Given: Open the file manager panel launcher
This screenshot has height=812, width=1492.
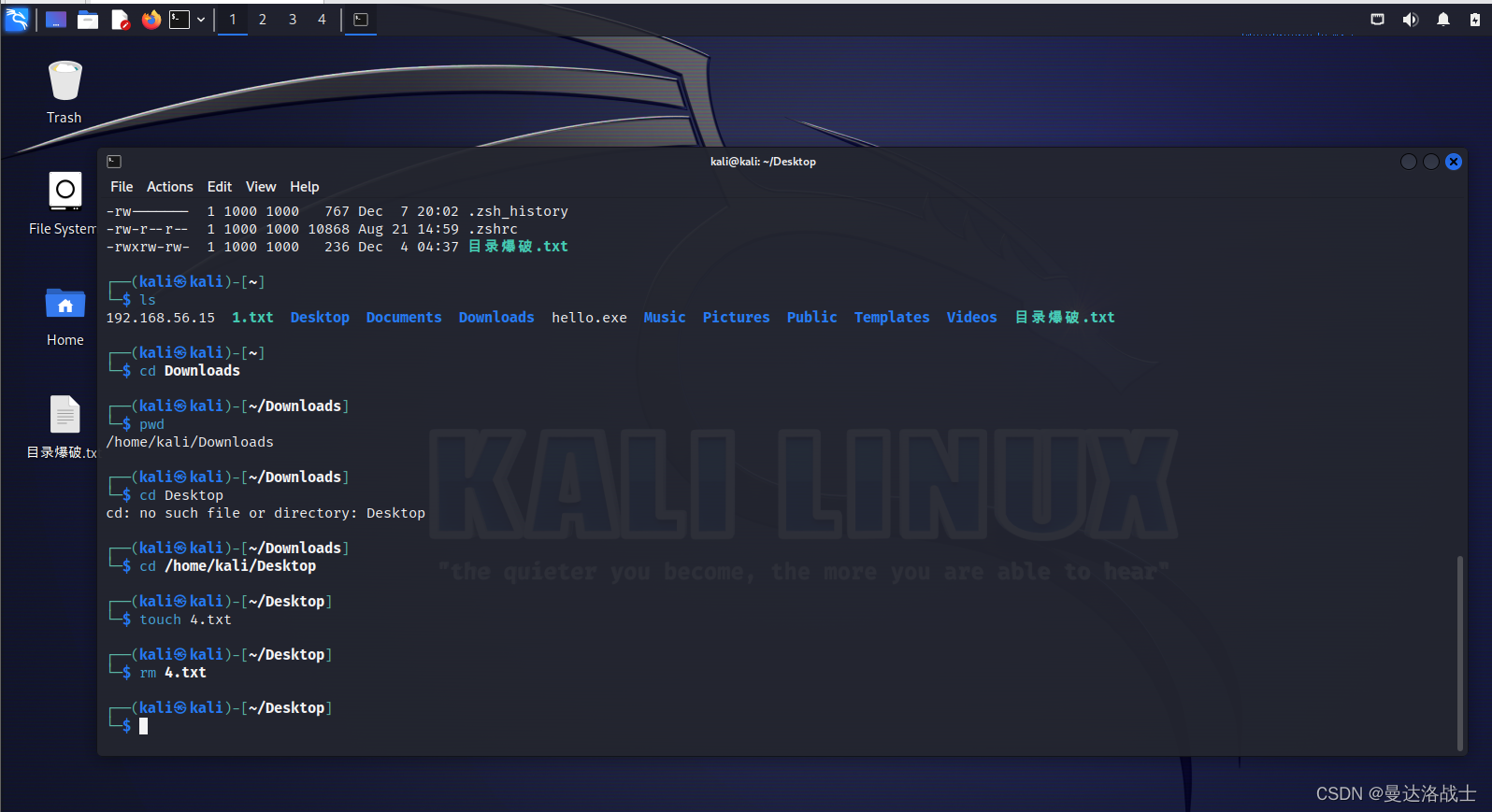Looking at the screenshot, I should (x=88, y=20).
